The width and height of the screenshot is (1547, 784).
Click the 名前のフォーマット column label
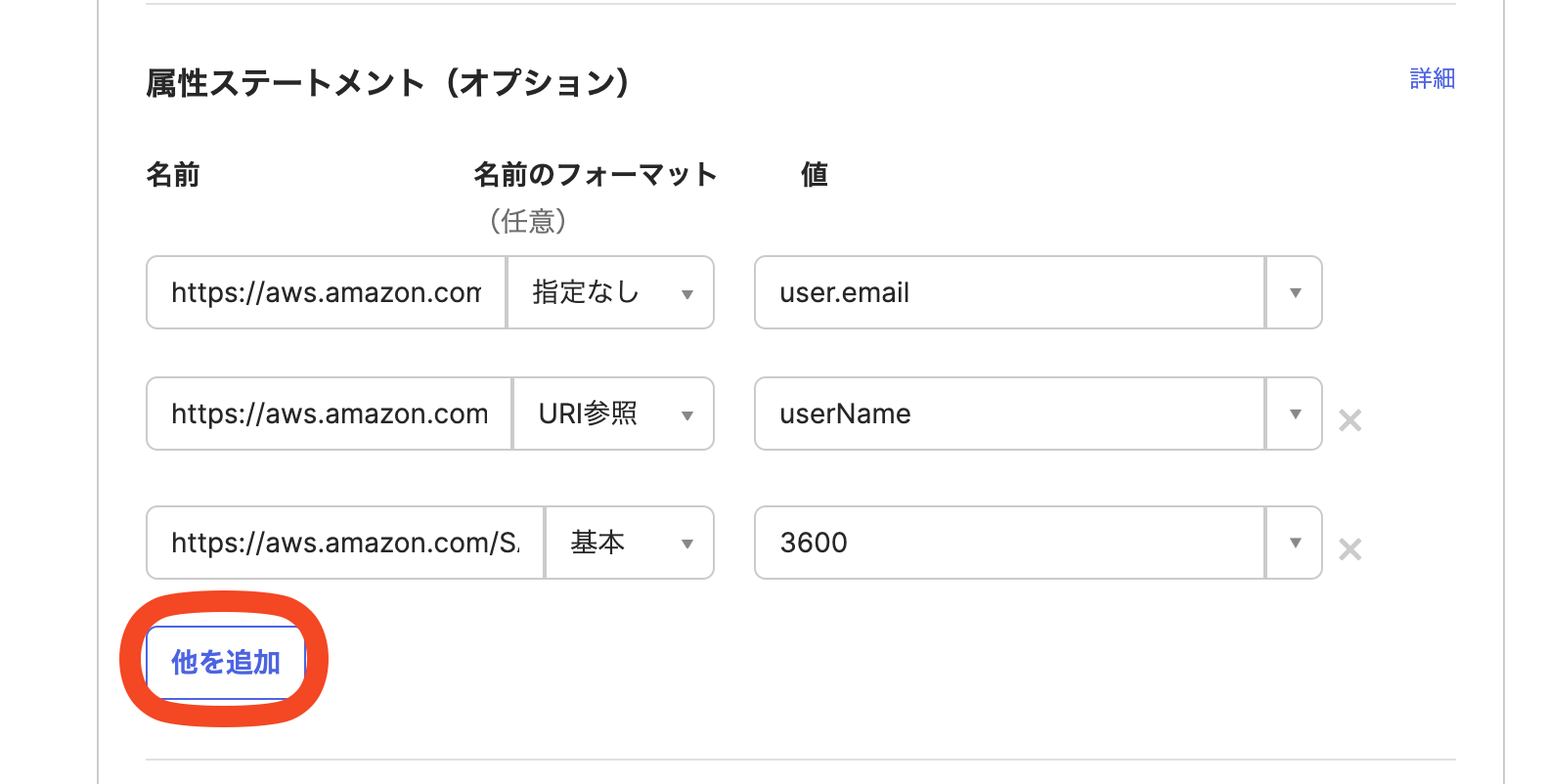click(596, 175)
